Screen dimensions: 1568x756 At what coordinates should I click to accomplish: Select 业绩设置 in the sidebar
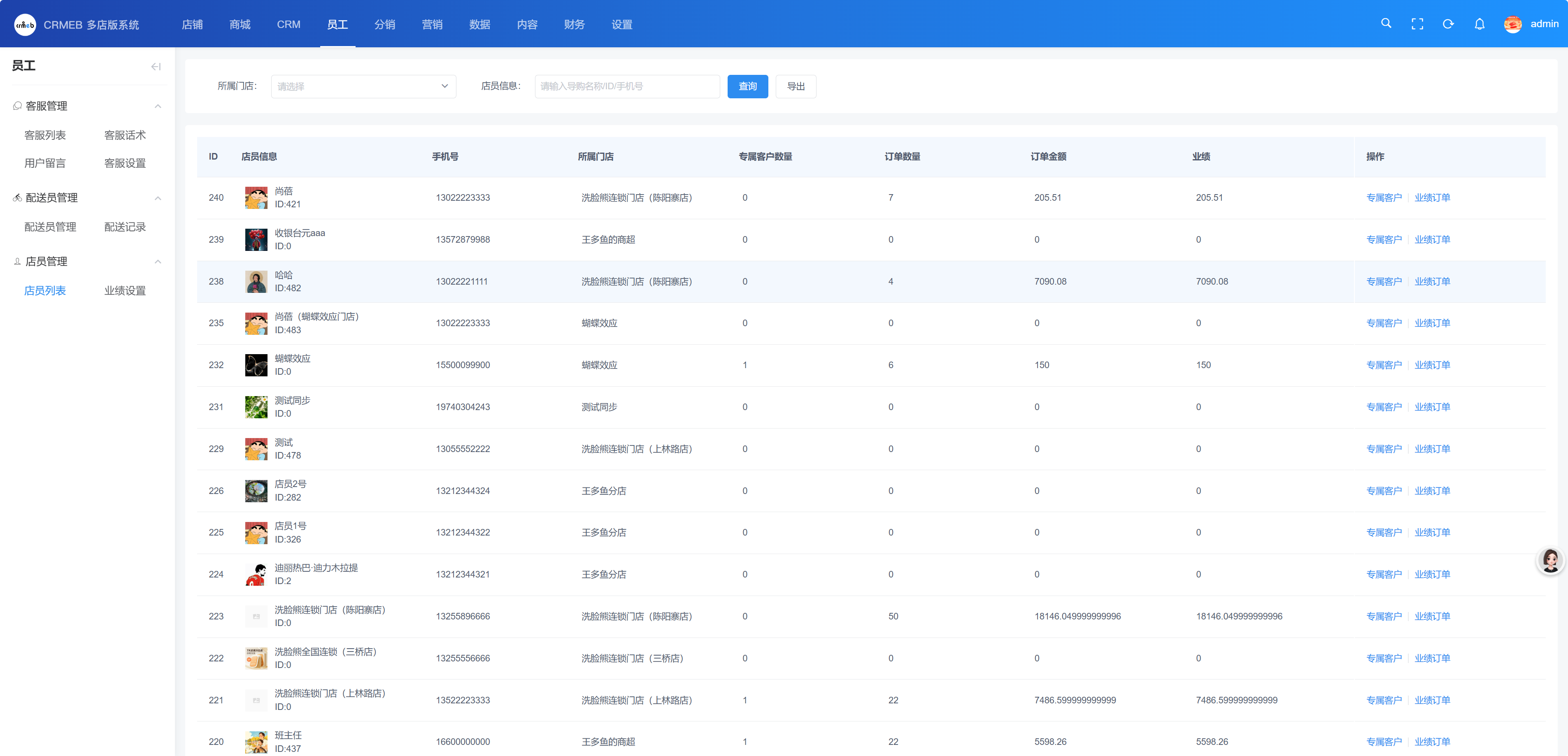click(x=125, y=291)
